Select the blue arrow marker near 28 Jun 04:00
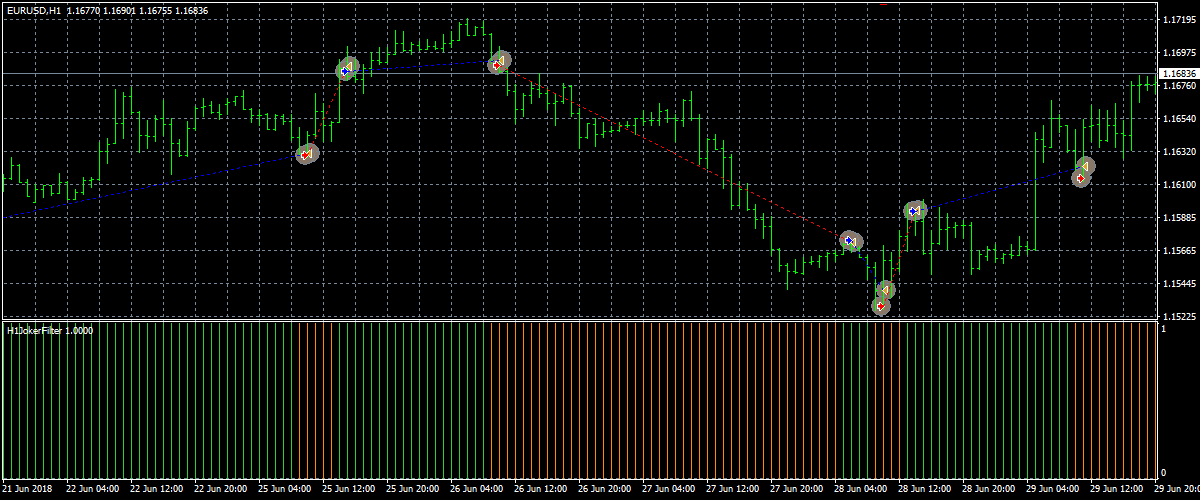Image resolution: width=1200 pixels, height=500 pixels. (x=848, y=240)
